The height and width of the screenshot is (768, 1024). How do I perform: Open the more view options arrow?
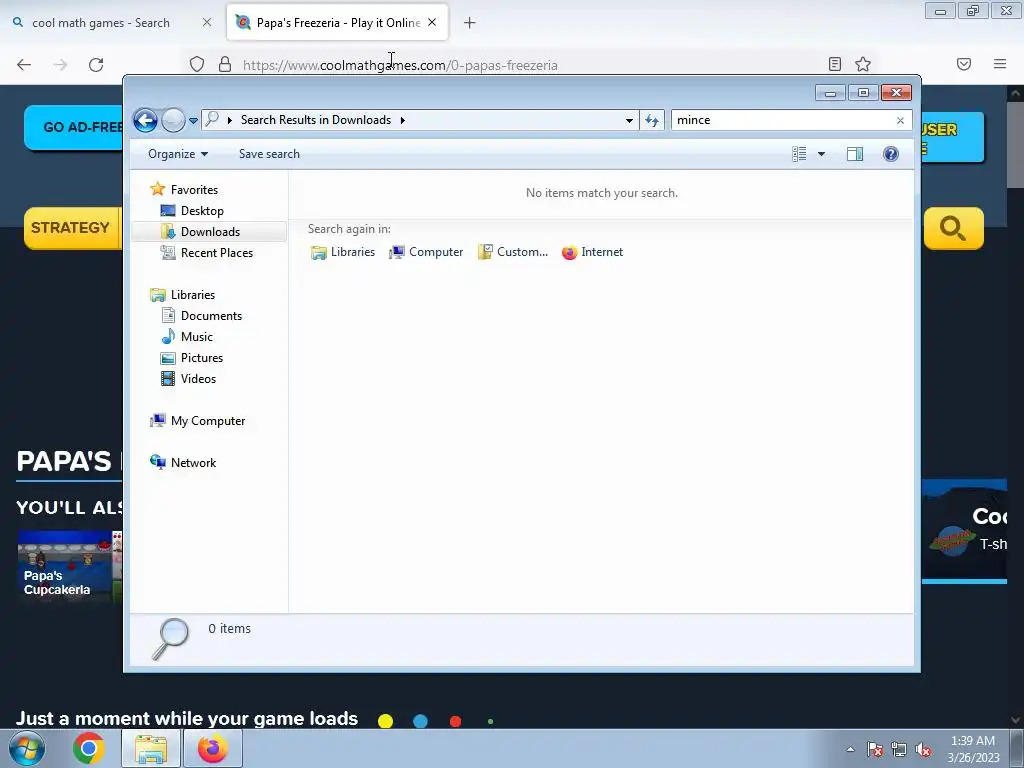click(822, 154)
